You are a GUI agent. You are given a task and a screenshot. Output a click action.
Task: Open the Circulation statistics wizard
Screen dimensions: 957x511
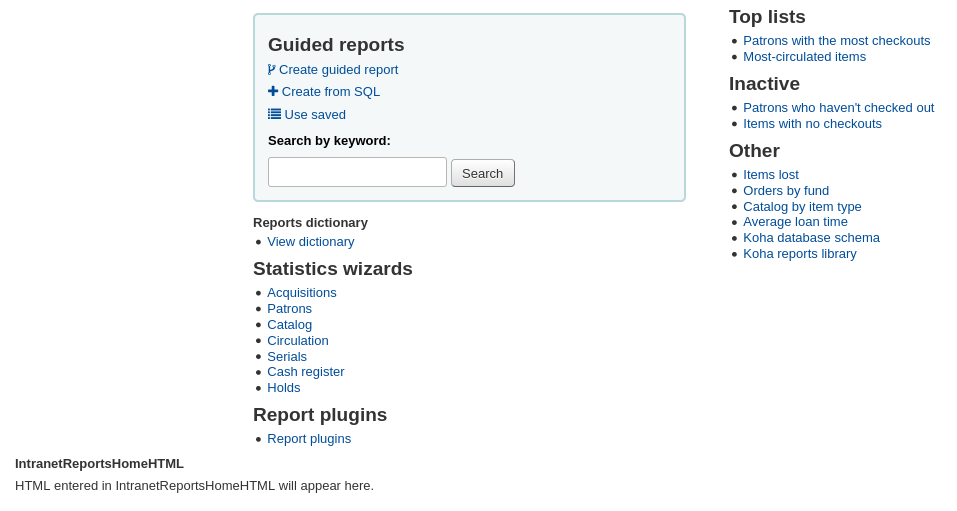pyautogui.click(x=298, y=341)
